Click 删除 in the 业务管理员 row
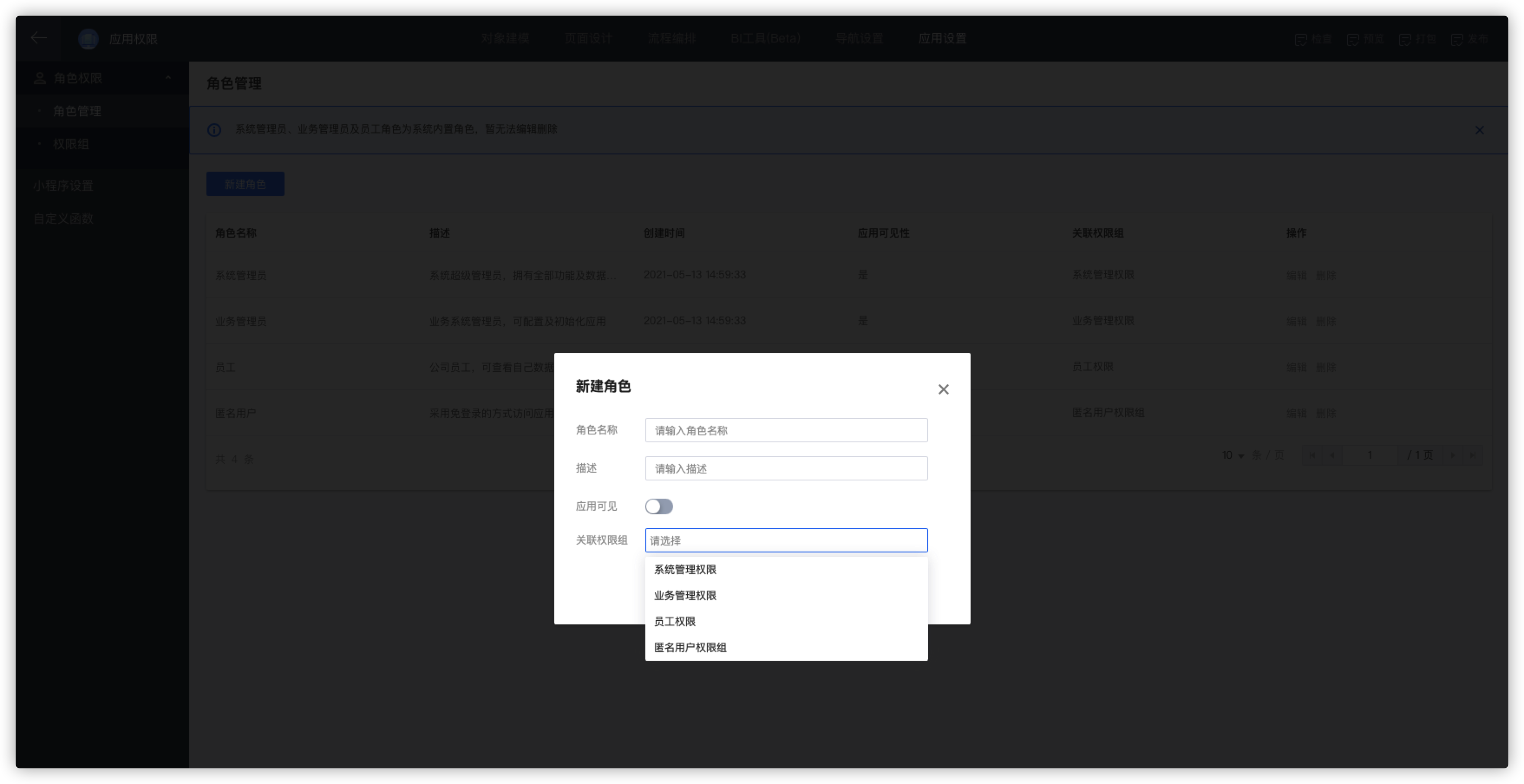 coord(1326,321)
